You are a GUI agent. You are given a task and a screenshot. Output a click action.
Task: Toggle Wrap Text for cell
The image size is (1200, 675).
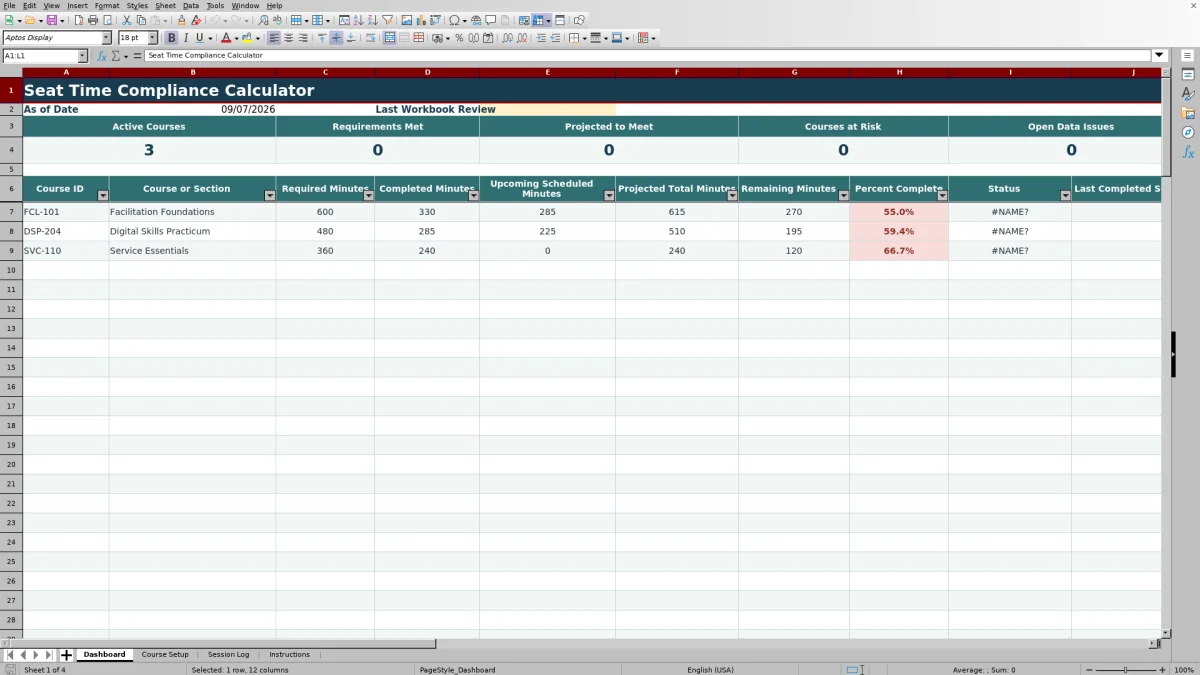point(371,38)
